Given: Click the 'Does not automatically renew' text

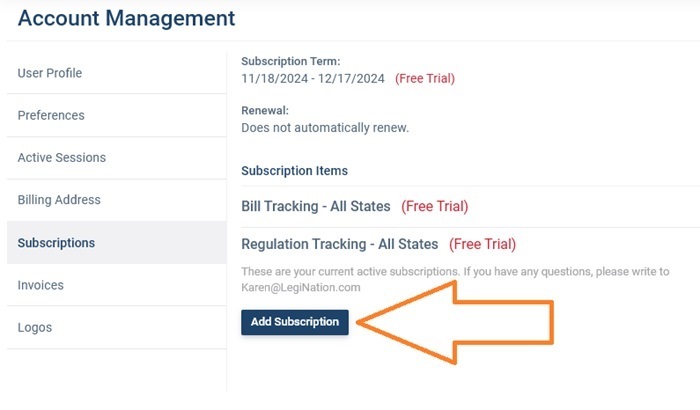Looking at the screenshot, I should 325,128.
